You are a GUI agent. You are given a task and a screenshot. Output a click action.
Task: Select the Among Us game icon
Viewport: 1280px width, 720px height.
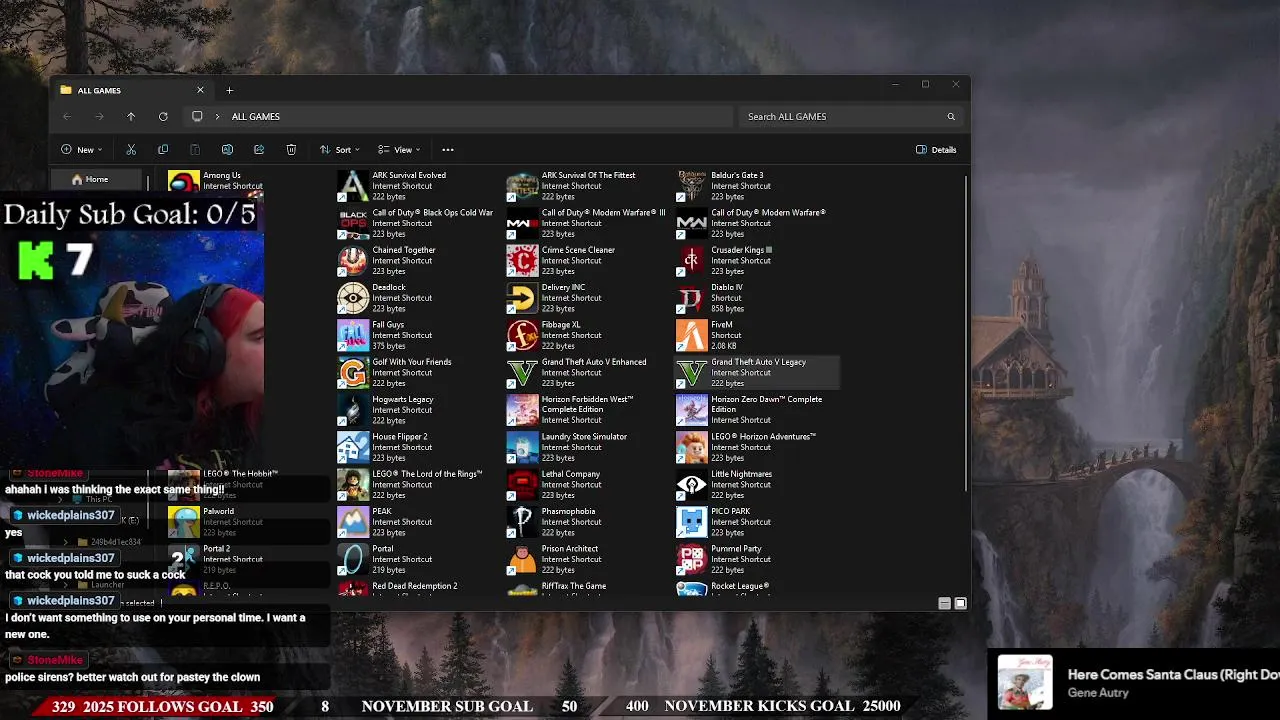coord(183,182)
